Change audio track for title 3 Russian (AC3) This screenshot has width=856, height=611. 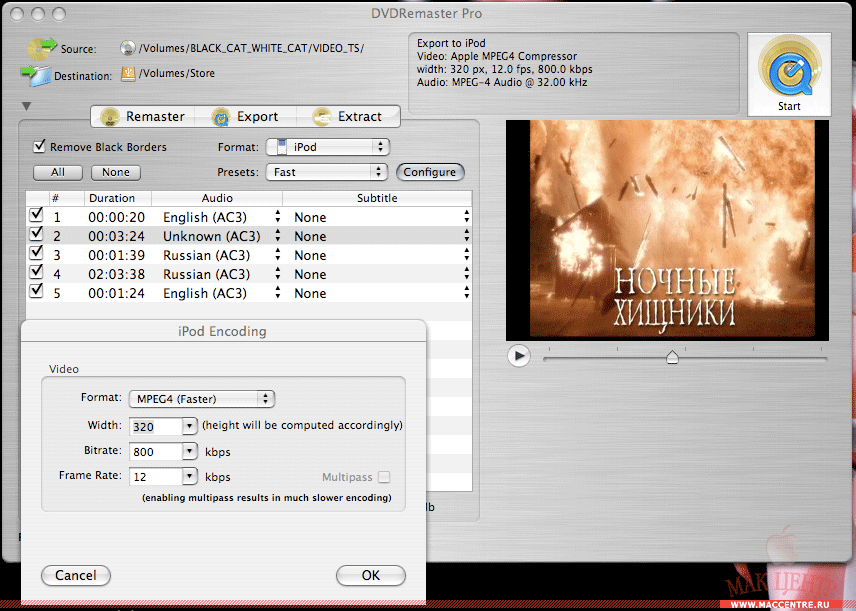pos(278,255)
